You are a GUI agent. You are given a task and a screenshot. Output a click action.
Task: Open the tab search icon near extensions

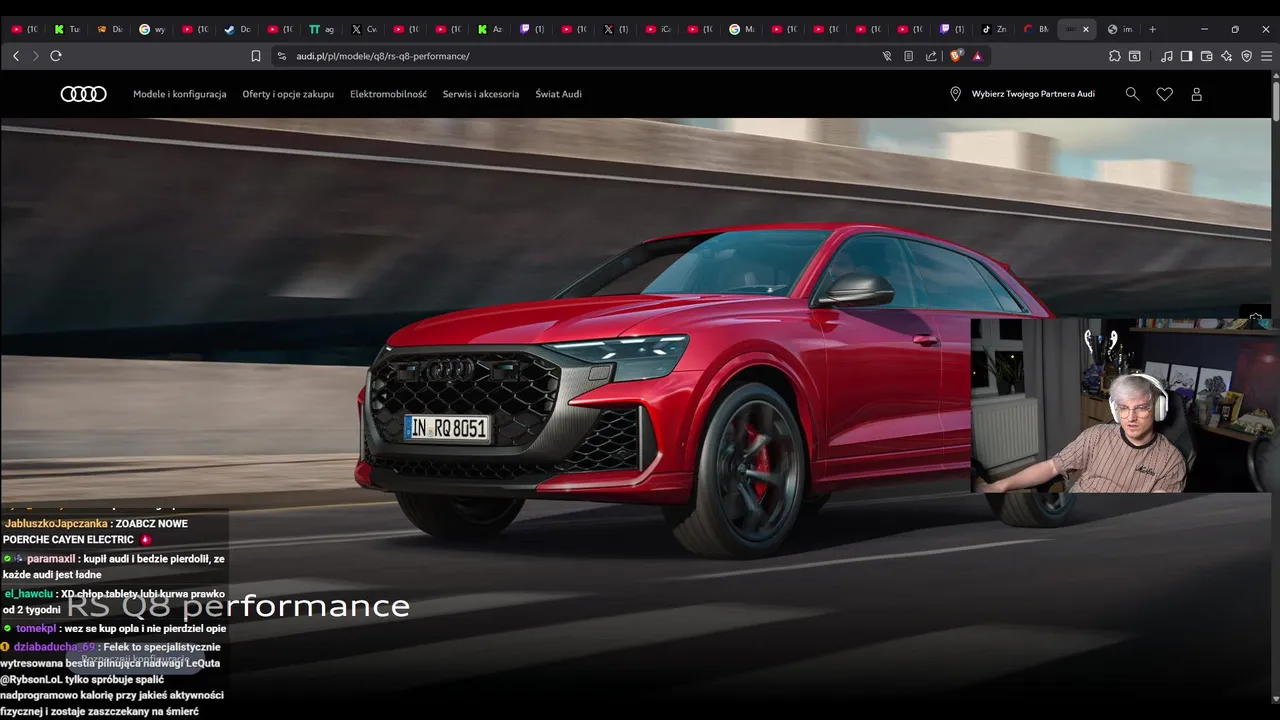(1135, 56)
